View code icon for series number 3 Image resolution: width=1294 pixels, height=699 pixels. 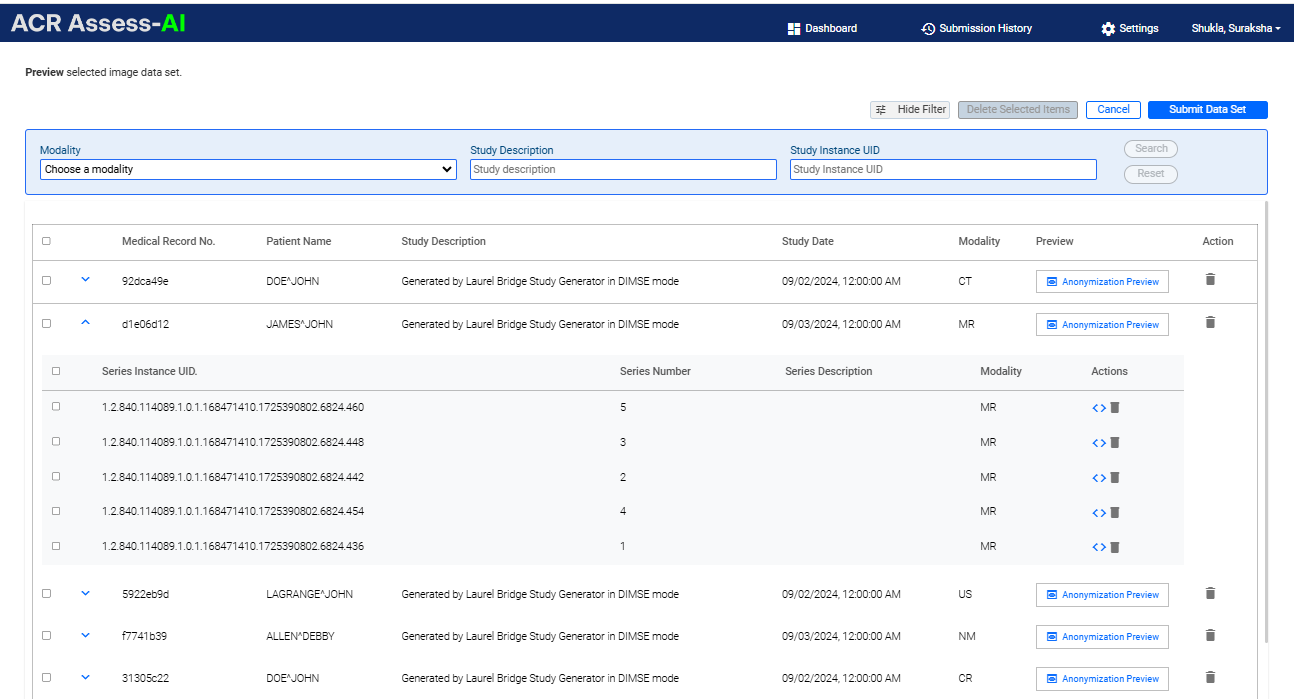click(x=1099, y=443)
